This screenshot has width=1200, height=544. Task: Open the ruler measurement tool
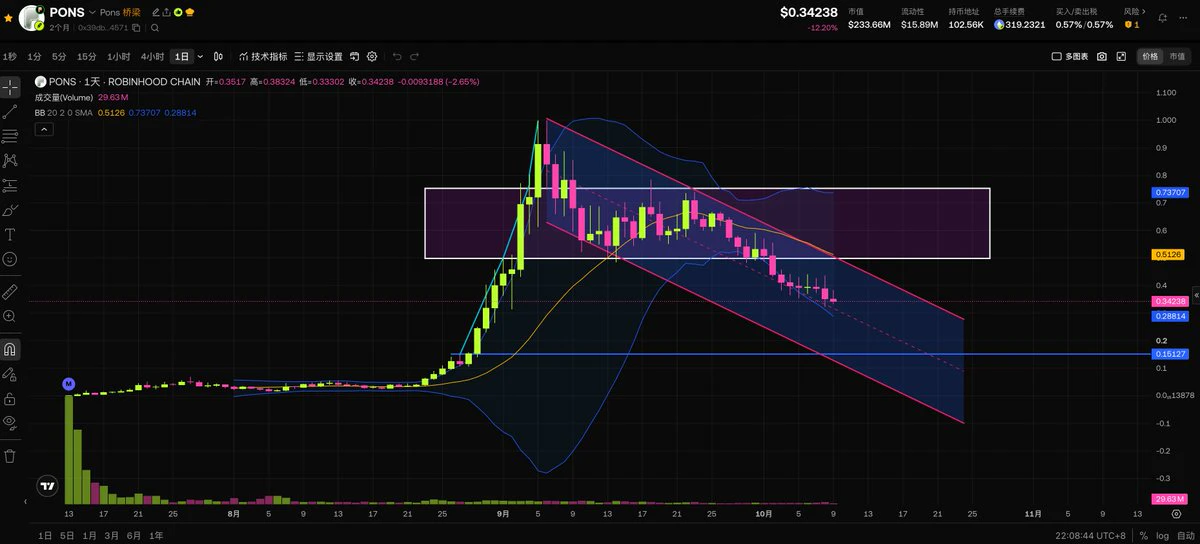tap(10, 292)
